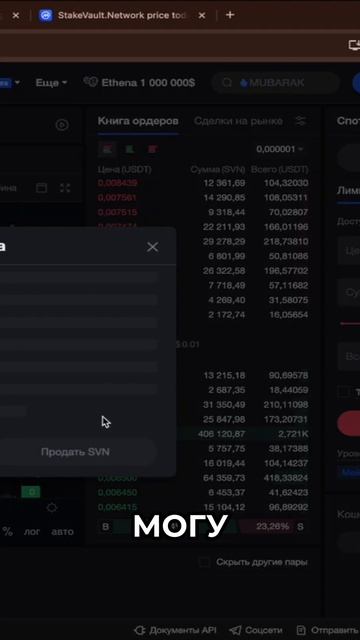Select bid price 0,006415 in order book

coord(118,507)
